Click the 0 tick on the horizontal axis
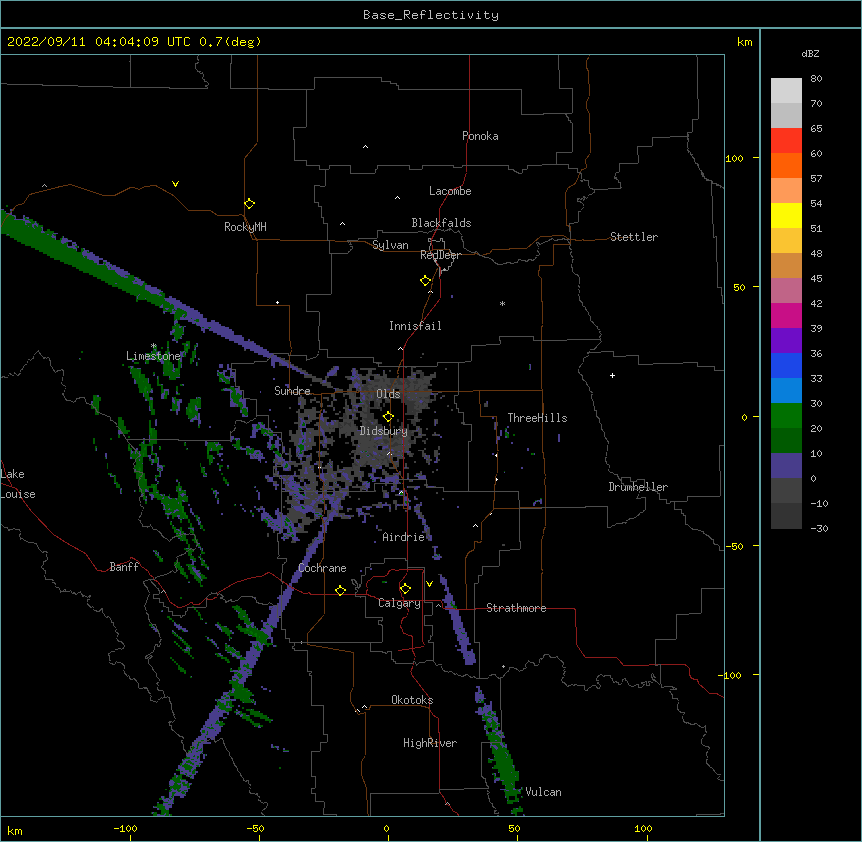This screenshot has width=862, height=842. pyautogui.click(x=386, y=828)
